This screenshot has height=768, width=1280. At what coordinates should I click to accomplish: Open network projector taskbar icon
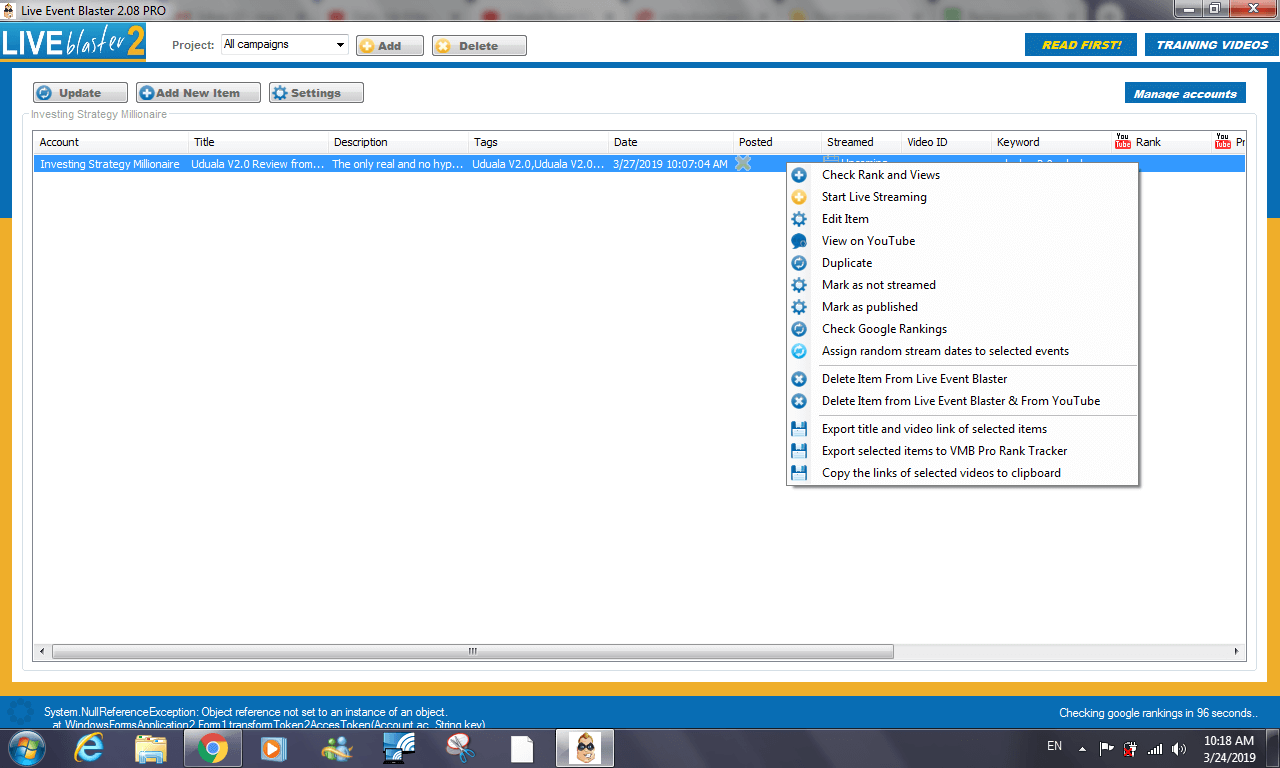coord(398,748)
